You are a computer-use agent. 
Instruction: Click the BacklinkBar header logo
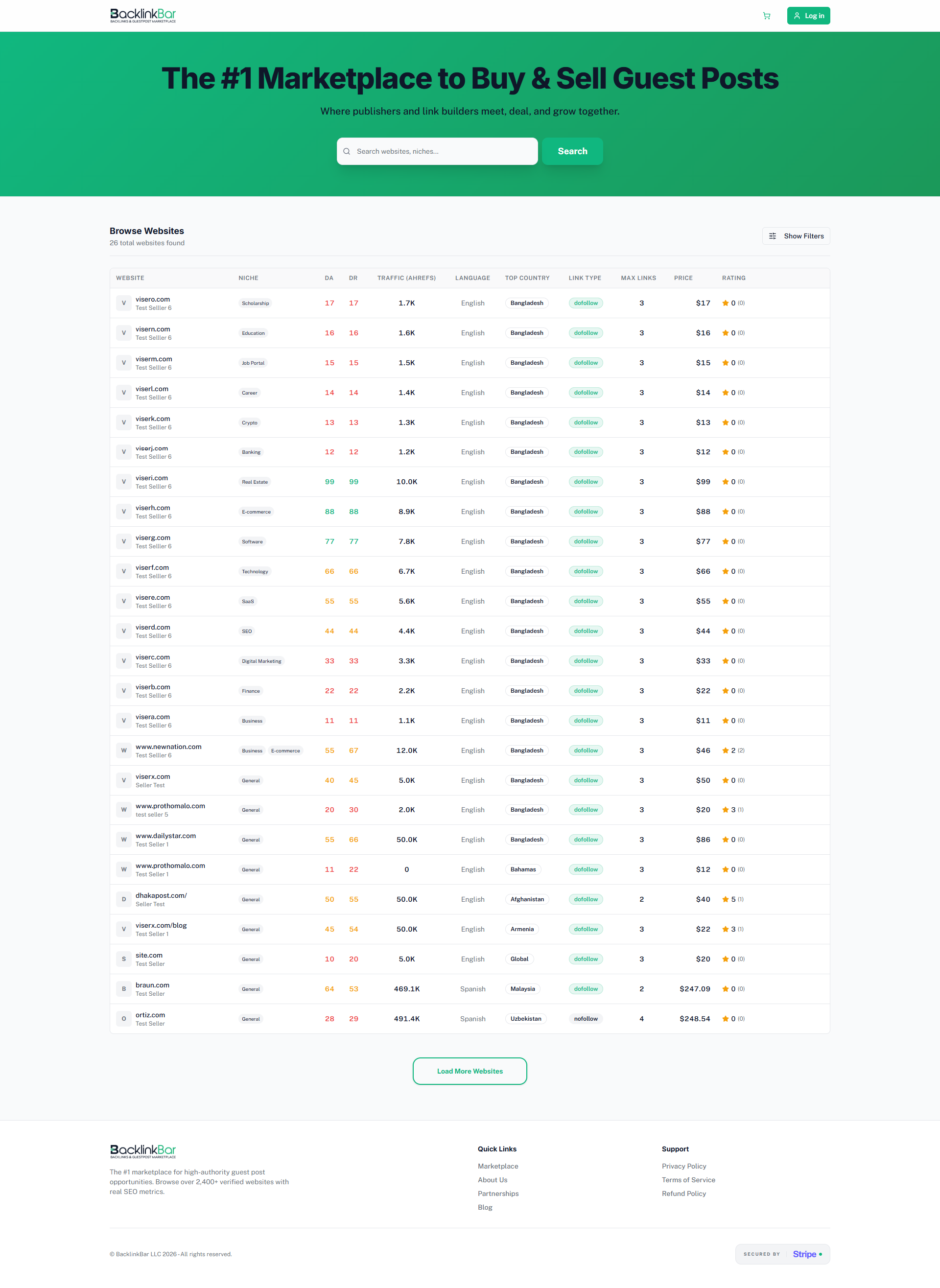(143, 15)
